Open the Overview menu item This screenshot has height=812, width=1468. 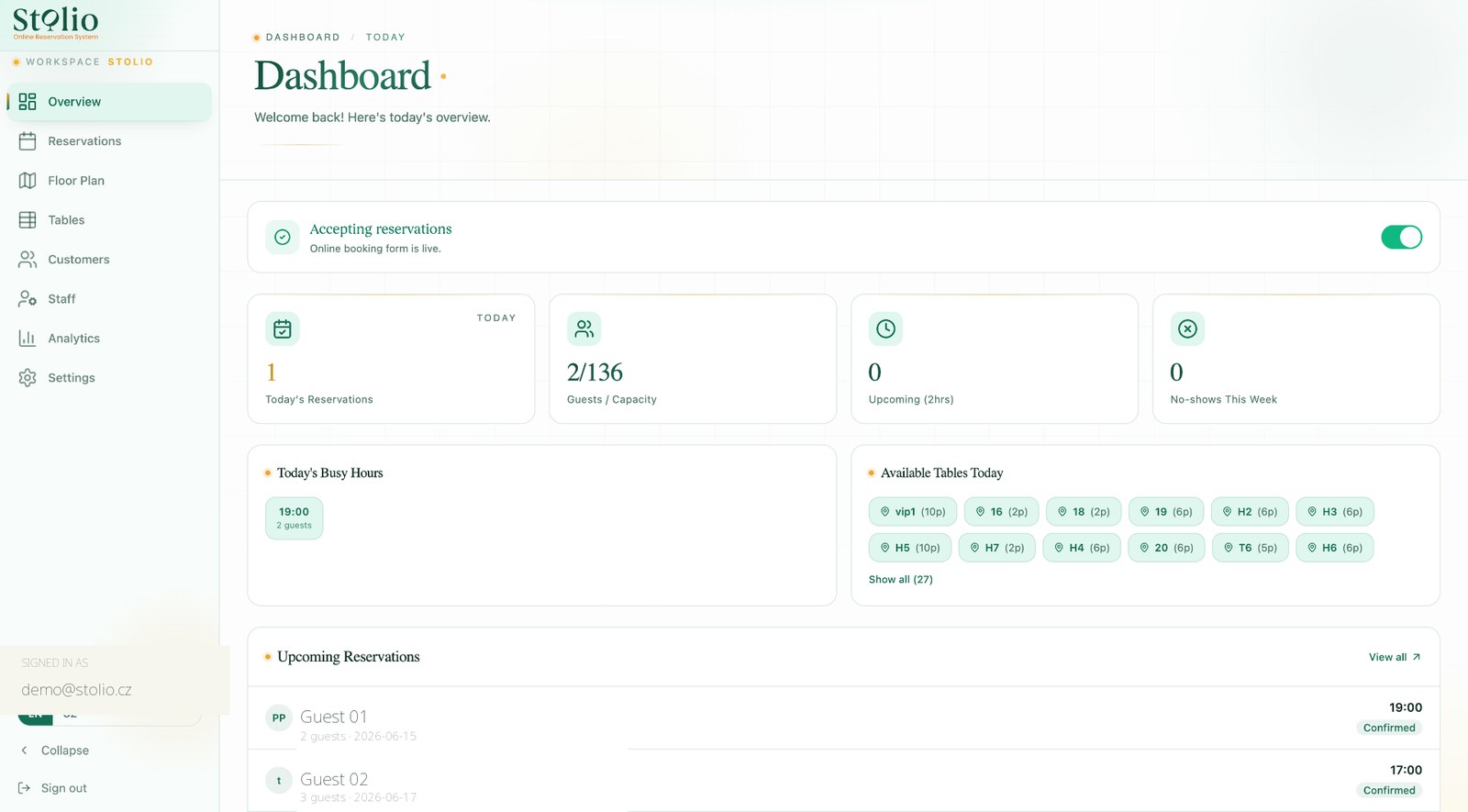coord(110,102)
